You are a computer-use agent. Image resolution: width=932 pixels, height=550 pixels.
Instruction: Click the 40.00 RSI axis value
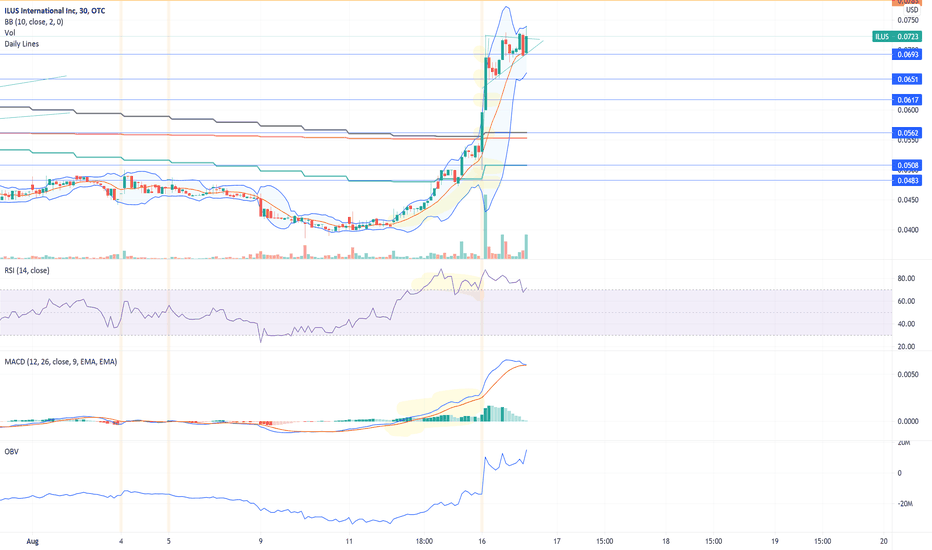point(906,324)
